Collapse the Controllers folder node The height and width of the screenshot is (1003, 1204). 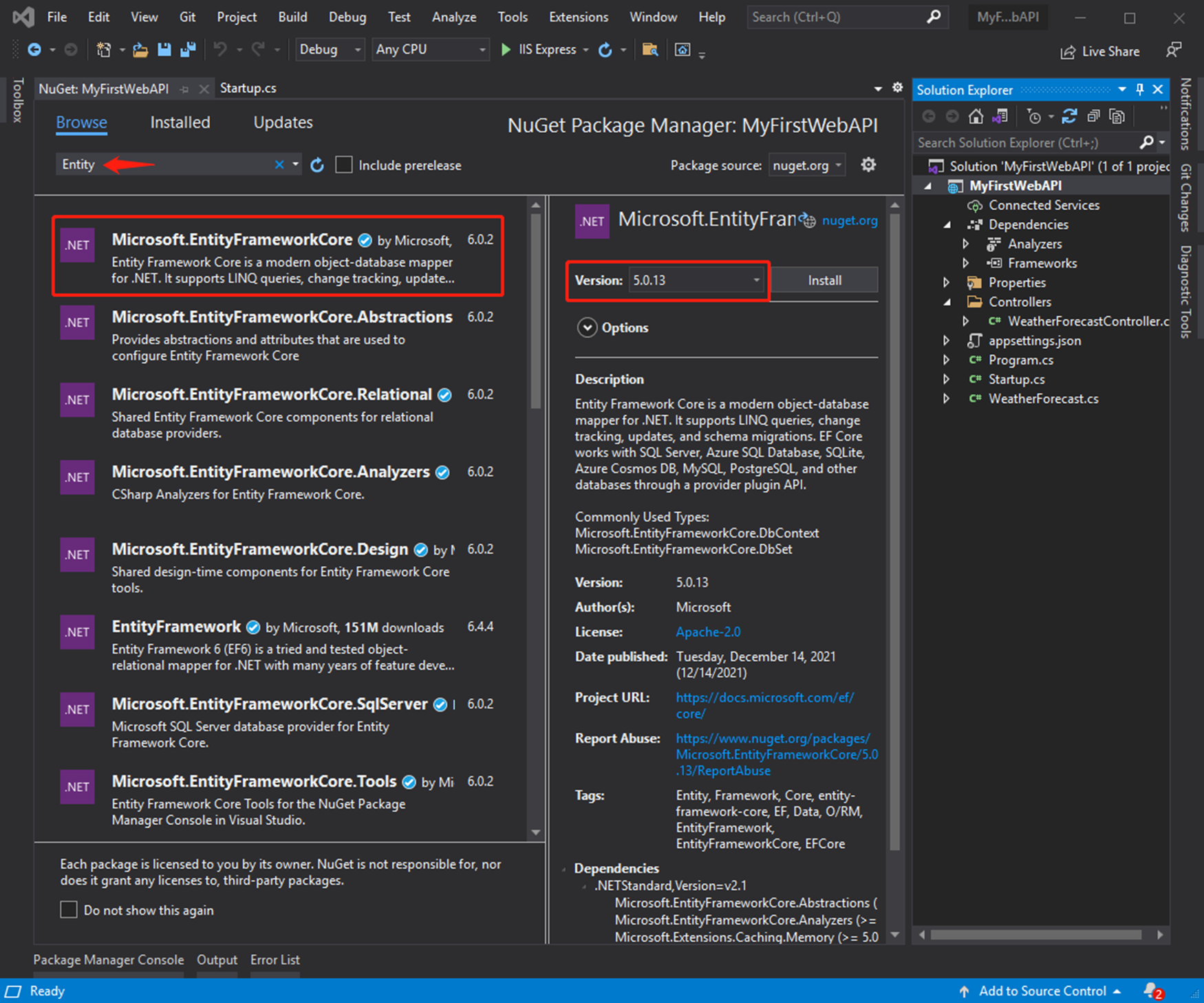point(947,301)
